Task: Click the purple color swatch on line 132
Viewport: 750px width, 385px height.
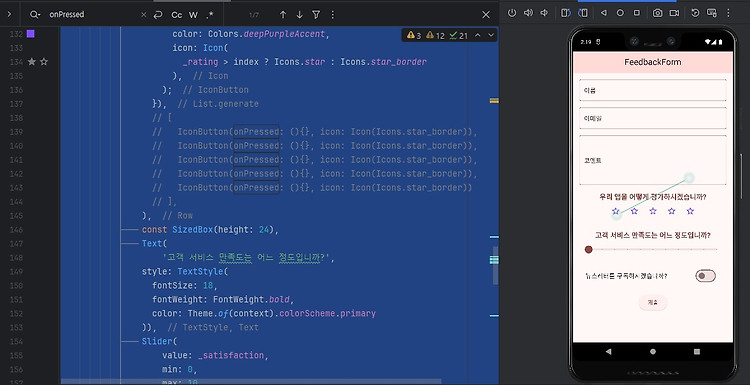Action: coord(31,33)
